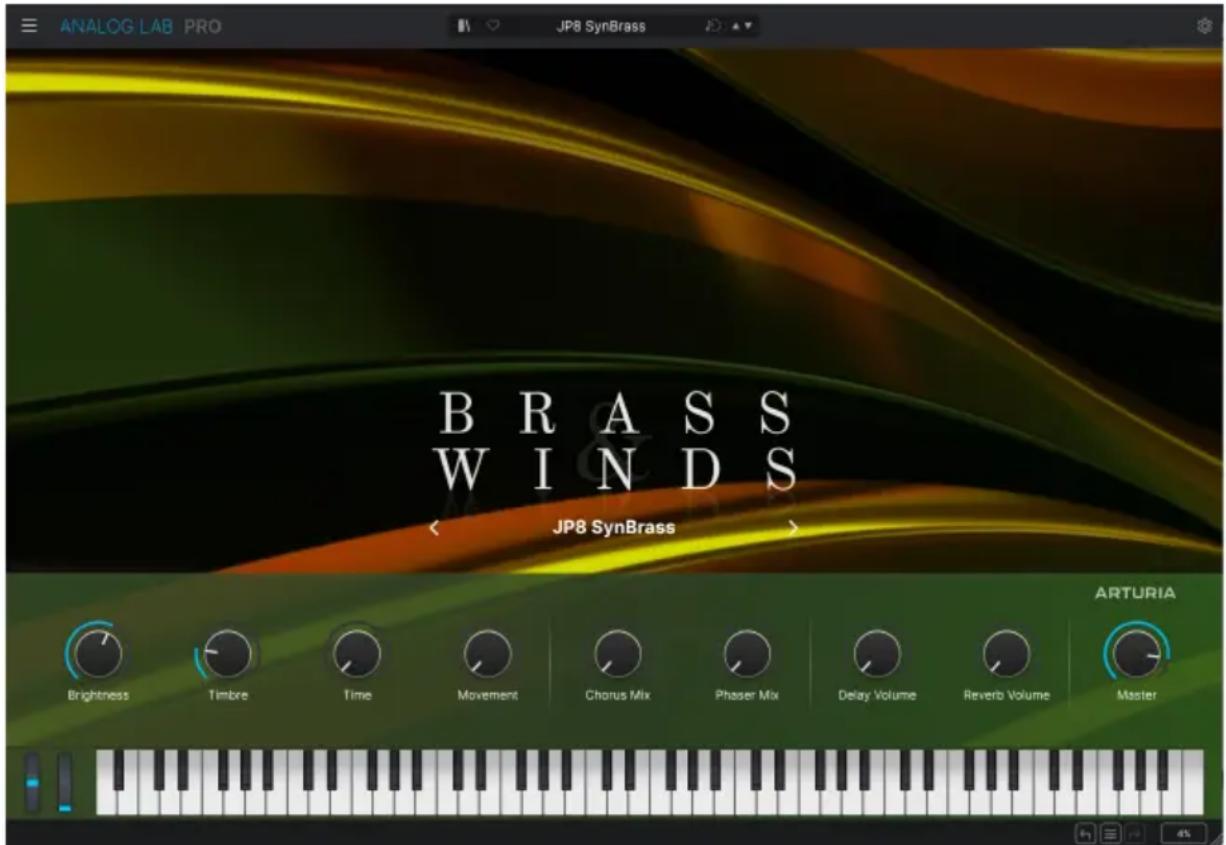This screenshot has height=845, width=1226.
Task: Open the preset library browser icon
Action: 464,27
